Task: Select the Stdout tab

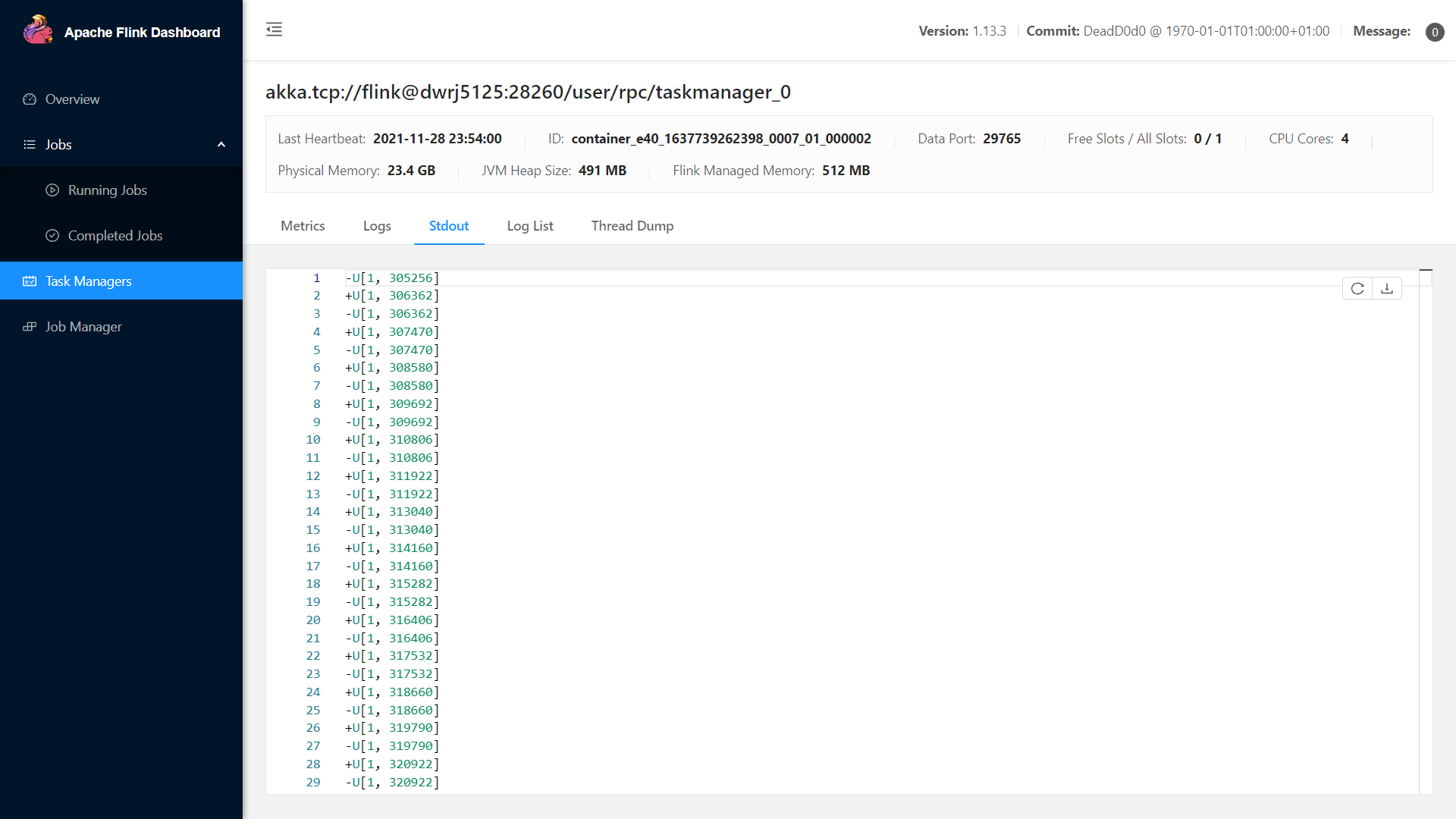Action: coord(449,226)
